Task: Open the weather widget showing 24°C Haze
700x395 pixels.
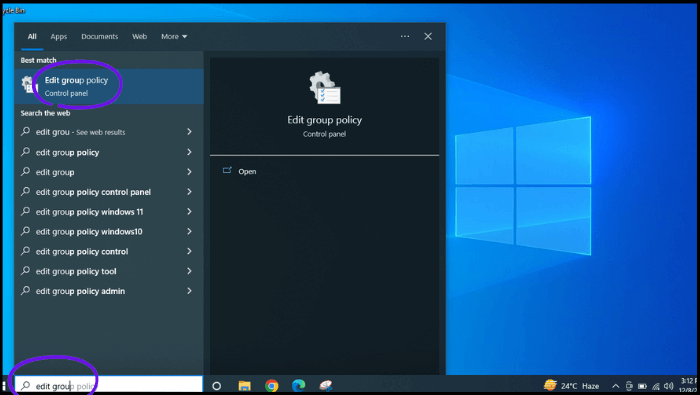Action: pos(571,385)
